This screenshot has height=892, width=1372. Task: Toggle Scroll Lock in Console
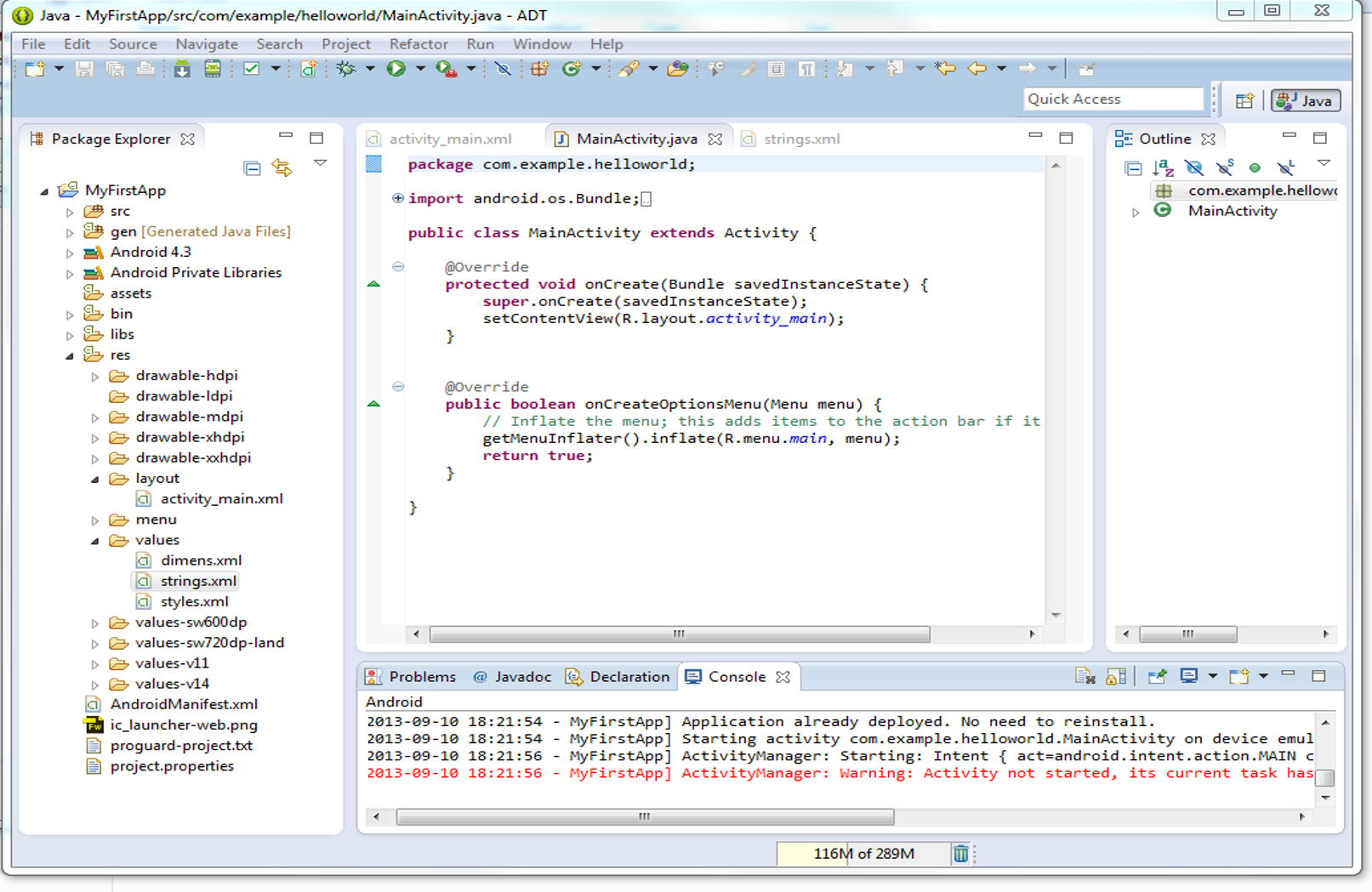tap(1116, 677)
